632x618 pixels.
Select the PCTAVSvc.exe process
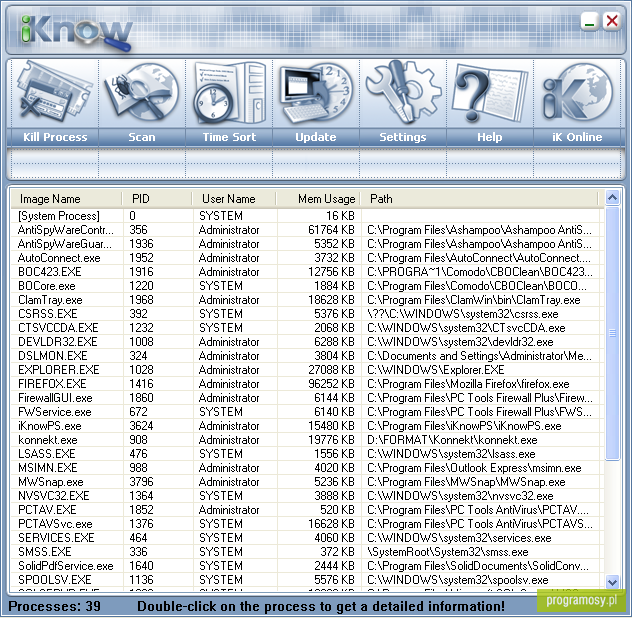pyautogui.click(x=307, y=524)
